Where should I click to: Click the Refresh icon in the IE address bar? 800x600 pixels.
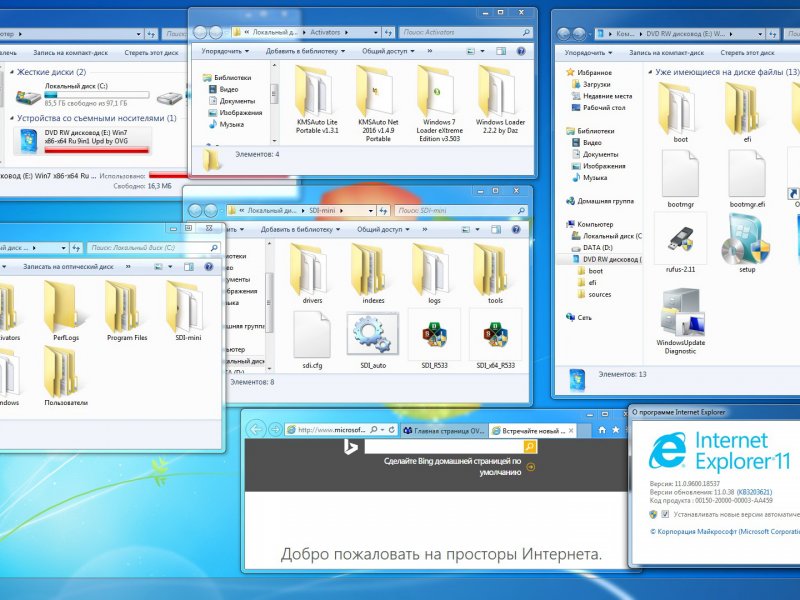(391, 430)
